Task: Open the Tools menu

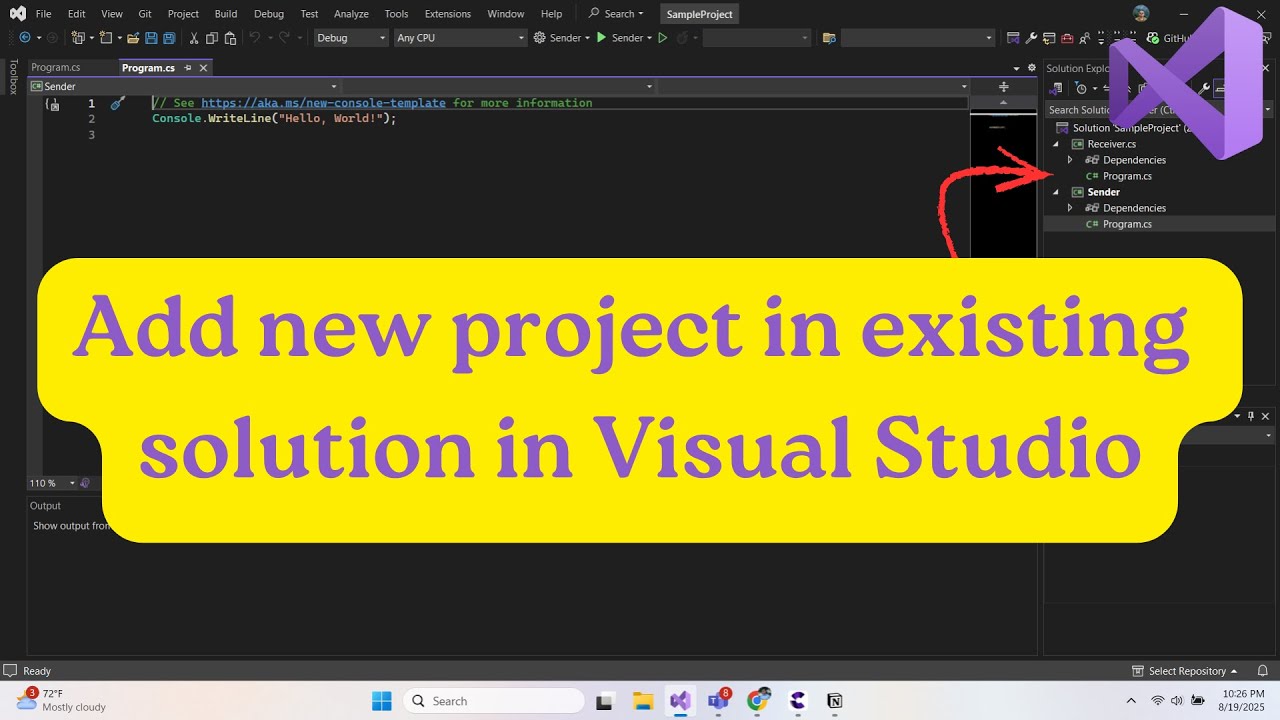Action: [396, 14]
